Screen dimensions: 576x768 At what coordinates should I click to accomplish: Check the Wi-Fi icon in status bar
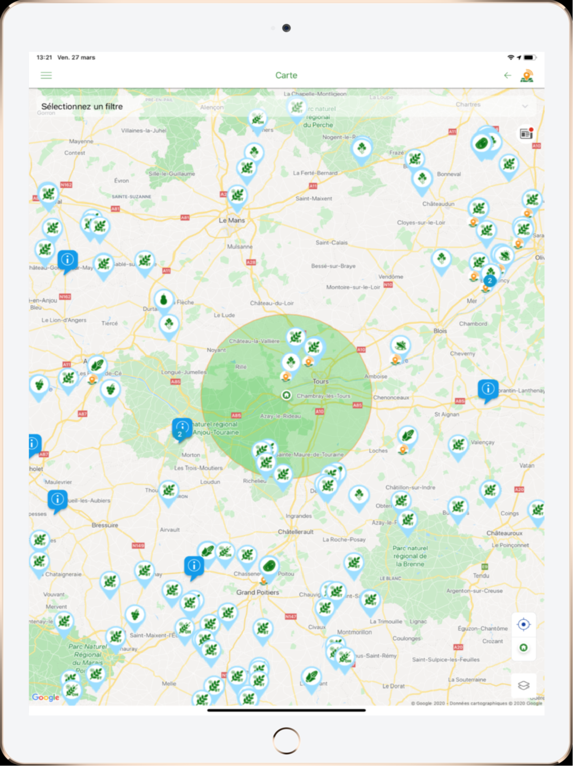tap(510, 58)
